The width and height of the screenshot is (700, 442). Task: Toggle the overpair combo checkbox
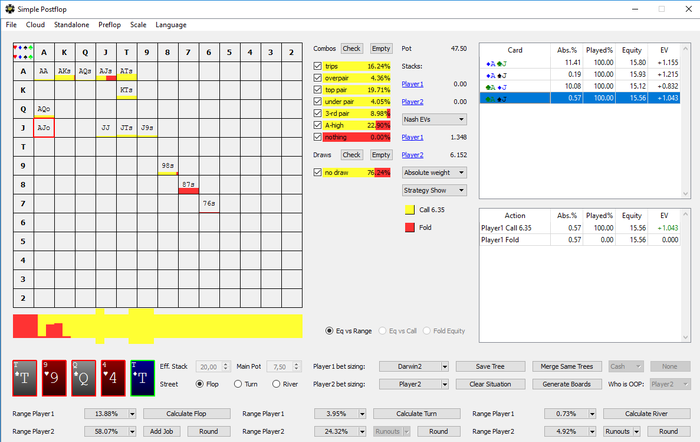317,78
